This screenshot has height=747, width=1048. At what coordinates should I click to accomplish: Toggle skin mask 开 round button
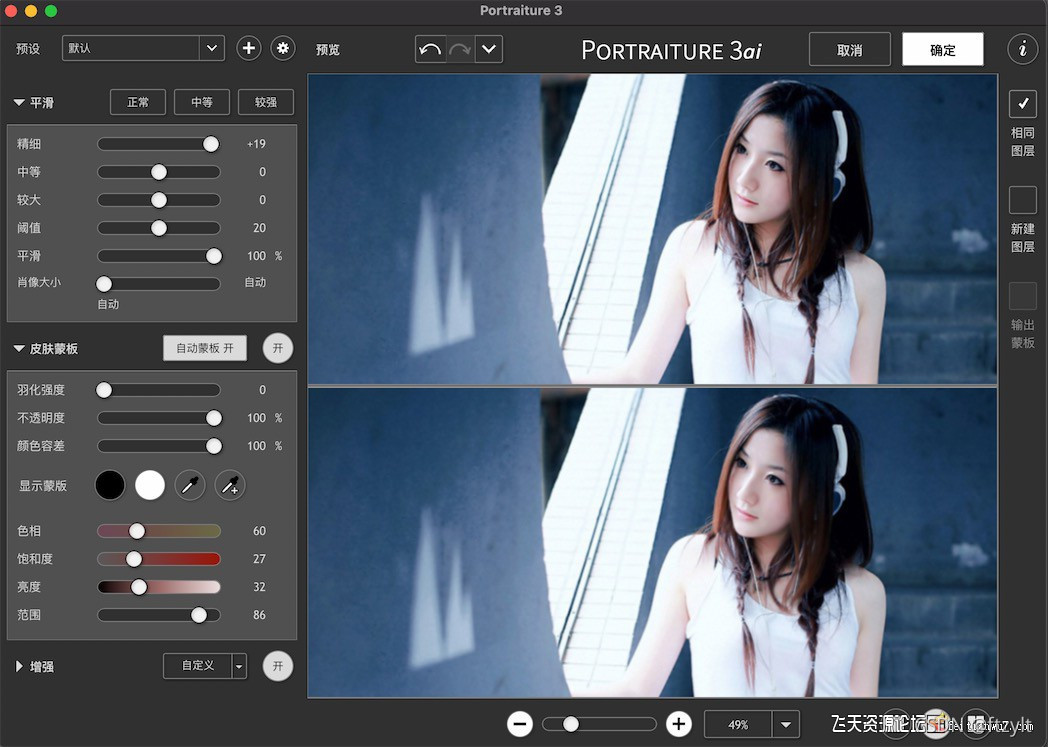[x=278, y=348]
